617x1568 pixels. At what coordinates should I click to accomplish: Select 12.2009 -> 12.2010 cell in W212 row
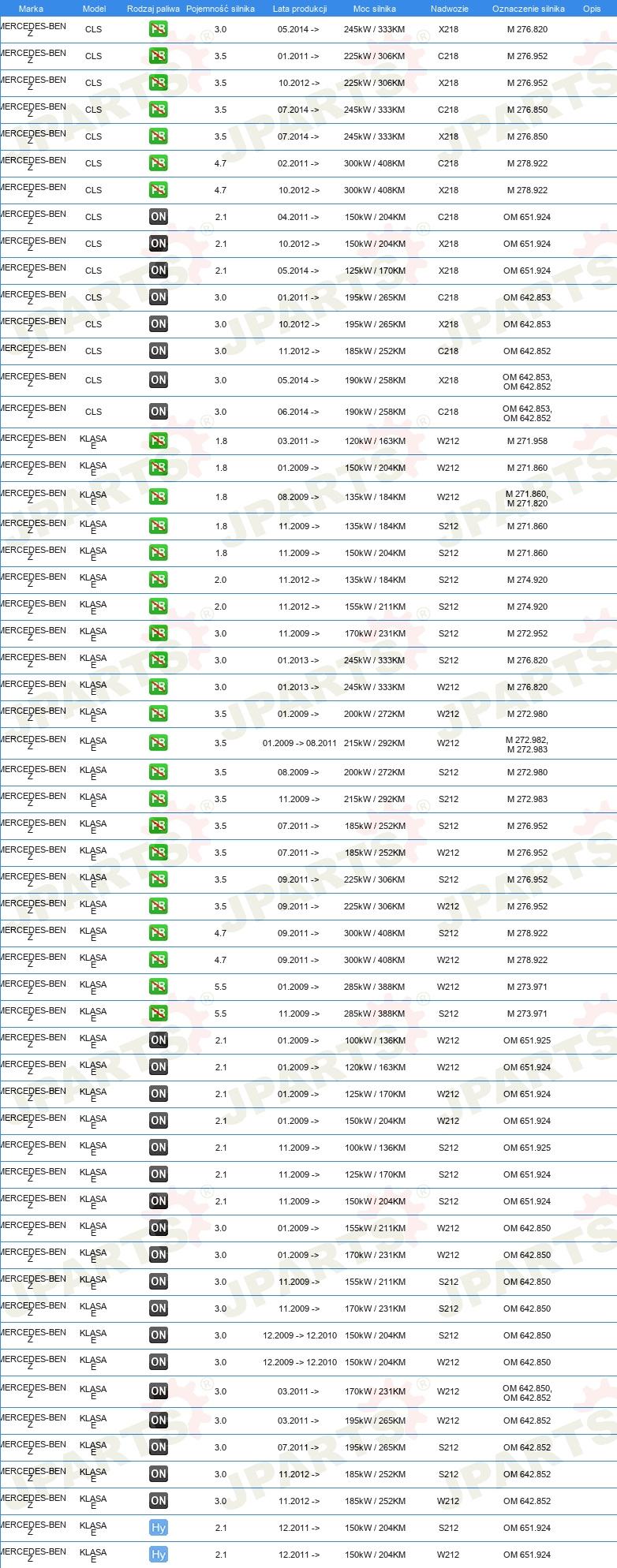point(300,1362)
